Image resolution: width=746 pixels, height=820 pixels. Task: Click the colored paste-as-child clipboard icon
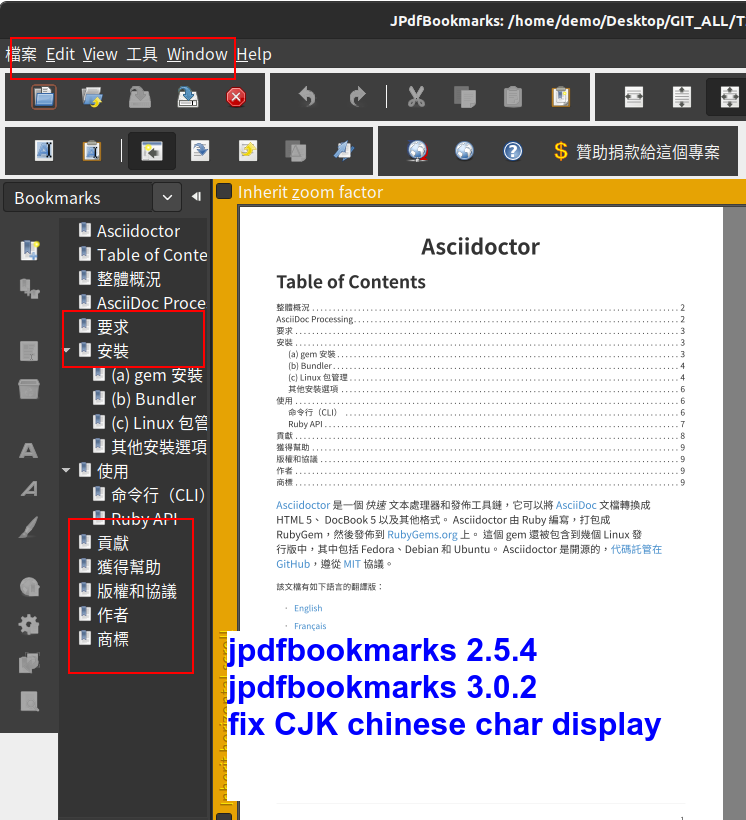coord(561,97)
